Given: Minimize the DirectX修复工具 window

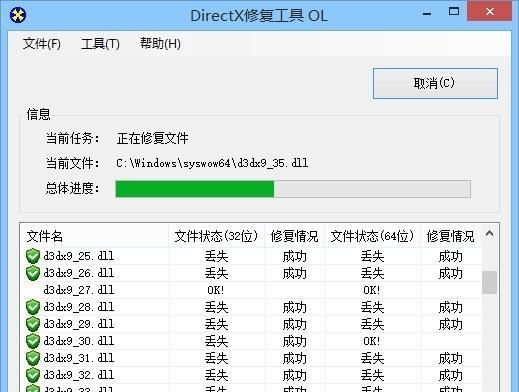Looking at the screenshot, I should (427, 13).
